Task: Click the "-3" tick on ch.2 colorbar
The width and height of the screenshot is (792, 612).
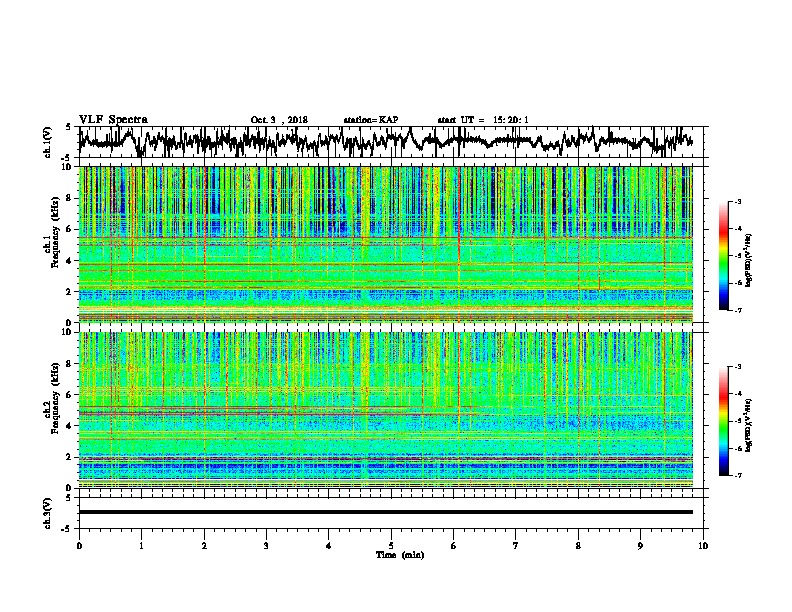Action: click(737, 367)
